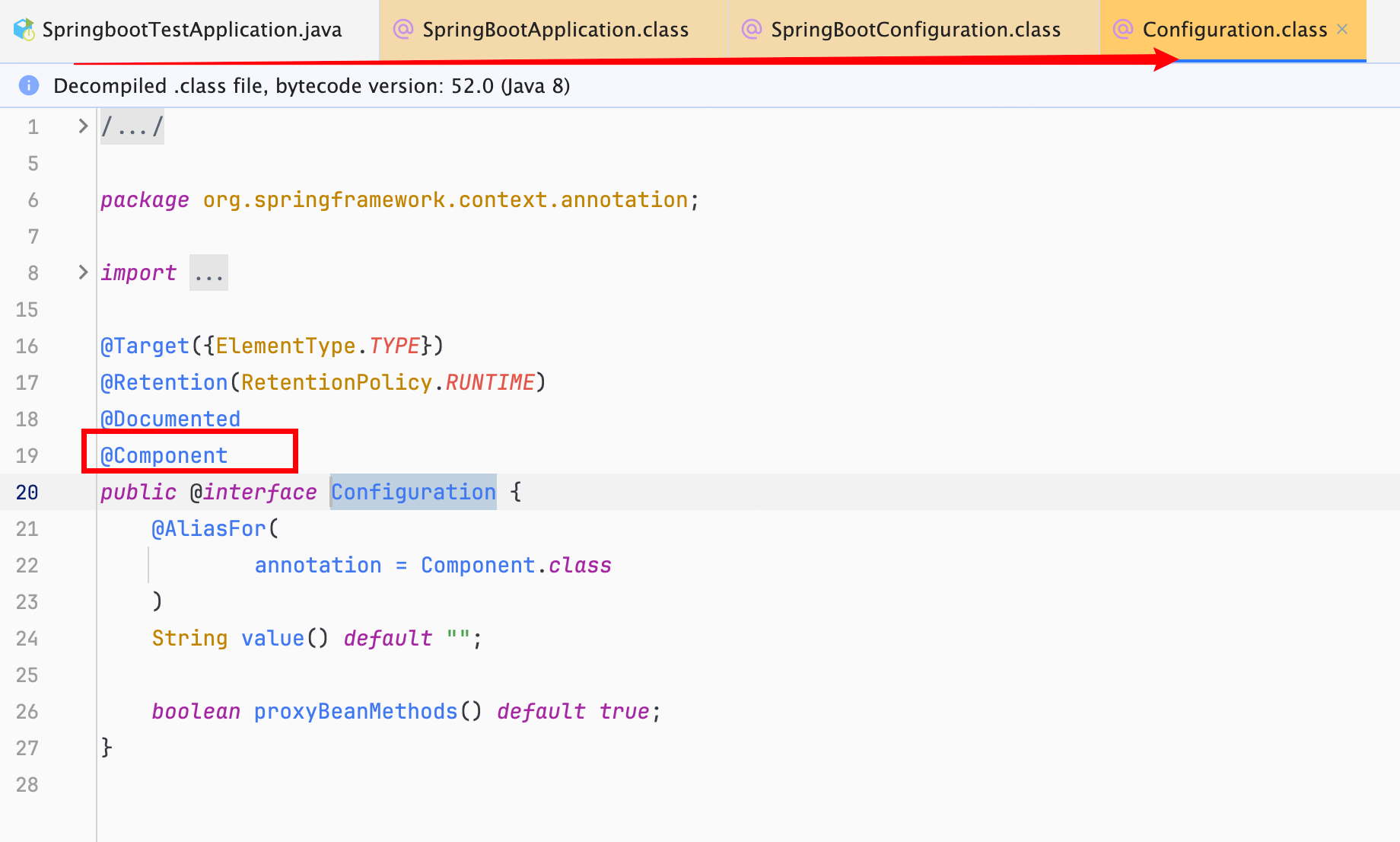Click the decompiled bytecode version banner text
1400x842 pixels.
[x=311, y=85]
